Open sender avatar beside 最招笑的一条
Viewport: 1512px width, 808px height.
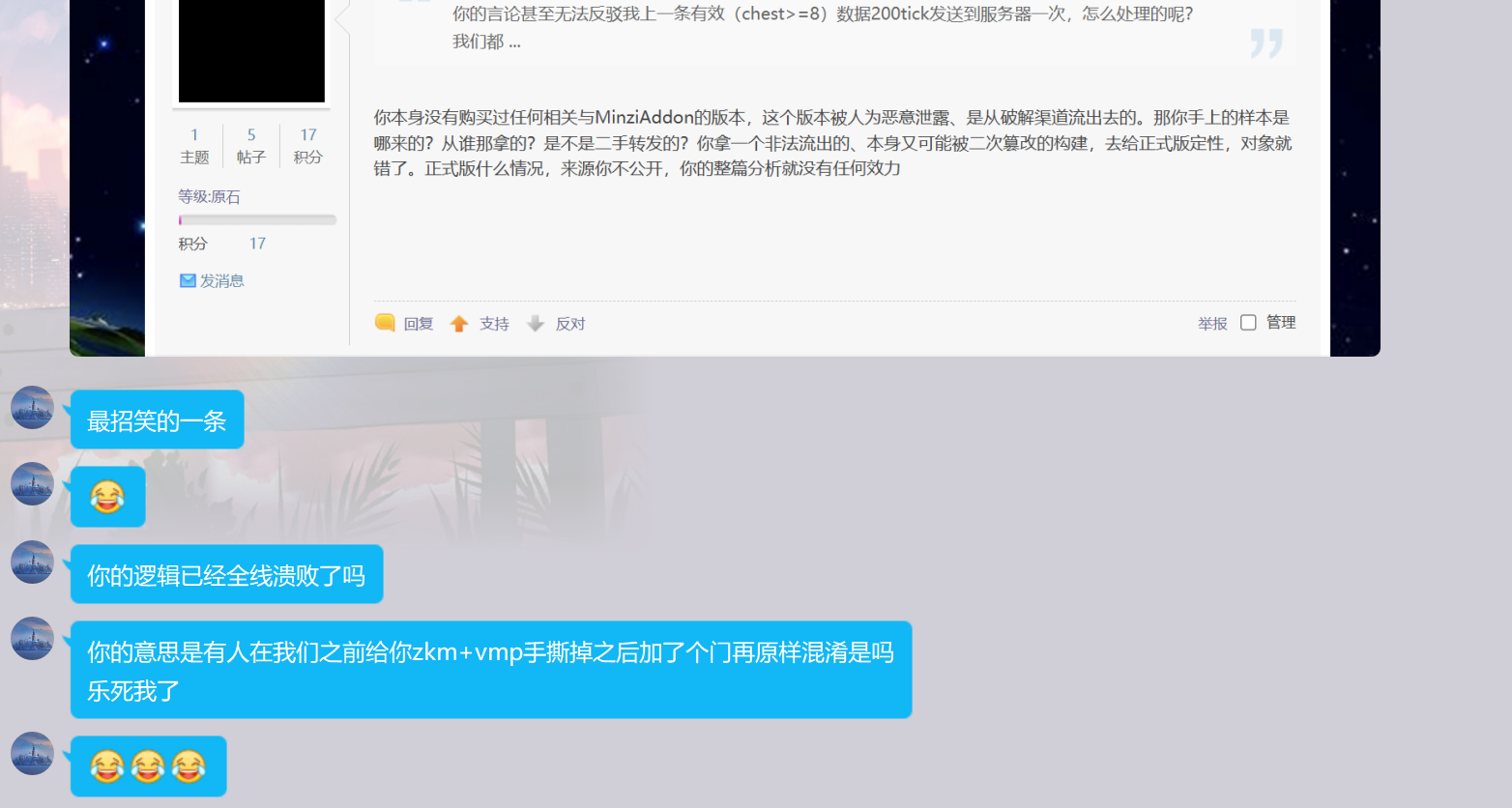(32, 407)
